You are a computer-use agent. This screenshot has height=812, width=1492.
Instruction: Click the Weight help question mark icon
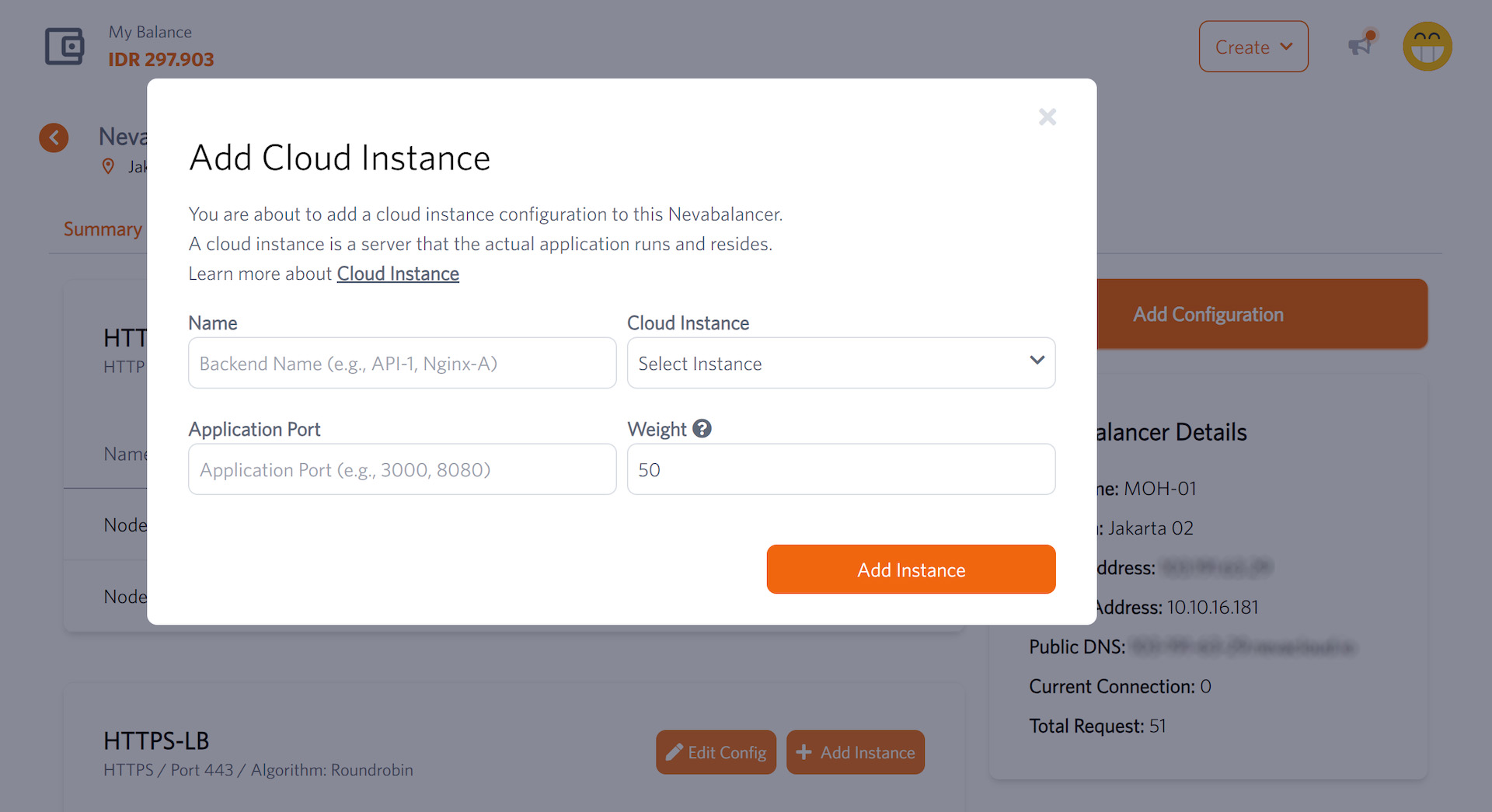[702, 429]
